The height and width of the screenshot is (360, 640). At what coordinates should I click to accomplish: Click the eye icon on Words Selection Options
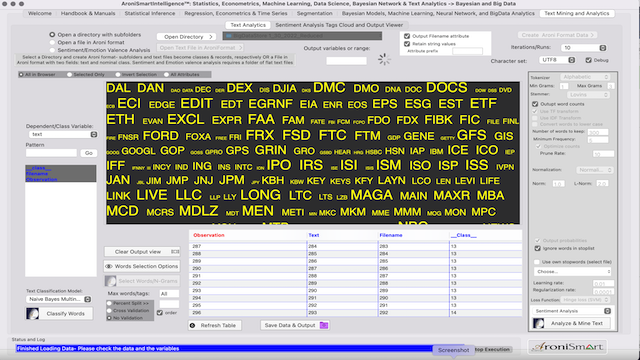tap(109, 266)
